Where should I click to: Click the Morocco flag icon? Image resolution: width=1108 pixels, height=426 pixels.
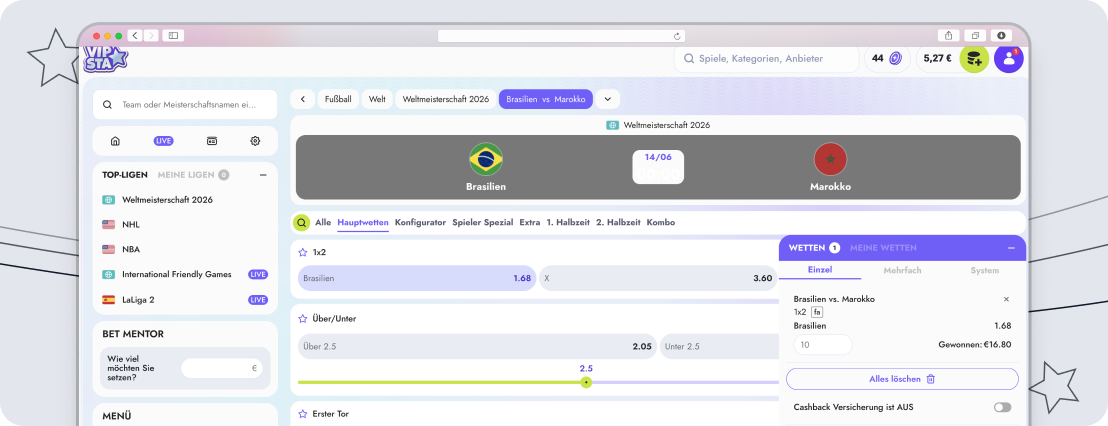coord(830,160)
